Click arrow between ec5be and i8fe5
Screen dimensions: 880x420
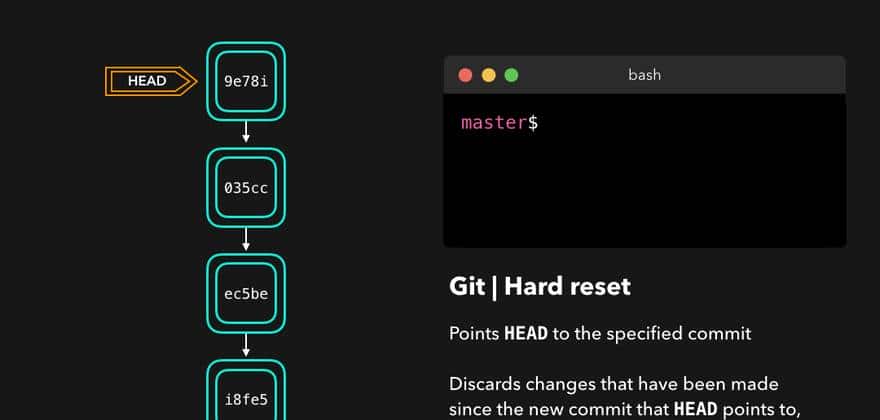pos(246,346)
